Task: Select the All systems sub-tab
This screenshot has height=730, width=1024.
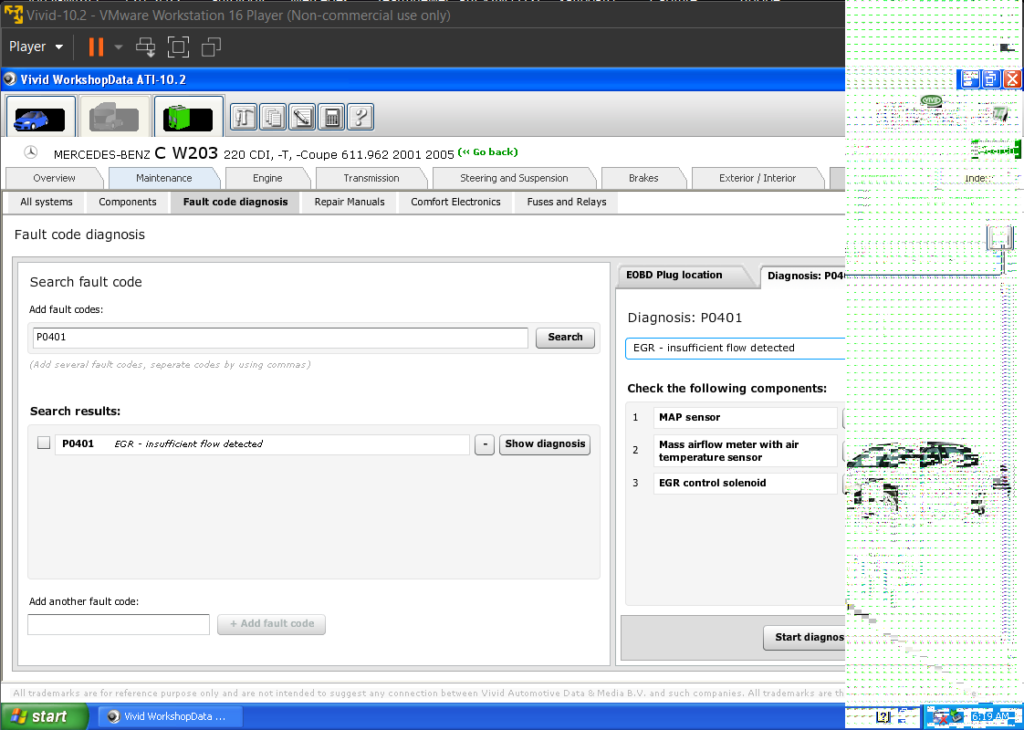Action: coord(46,202)
